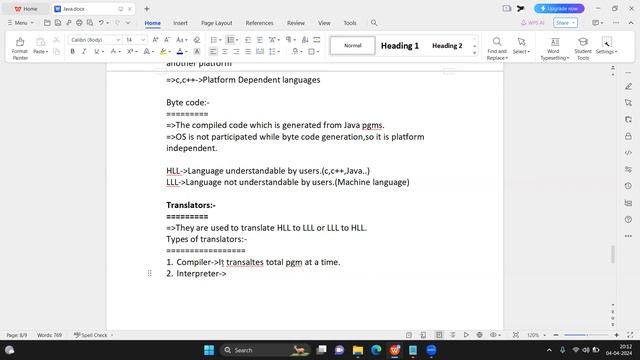
Task: Click the ribbon search magnifier icon
Action: tap(374, 23)
